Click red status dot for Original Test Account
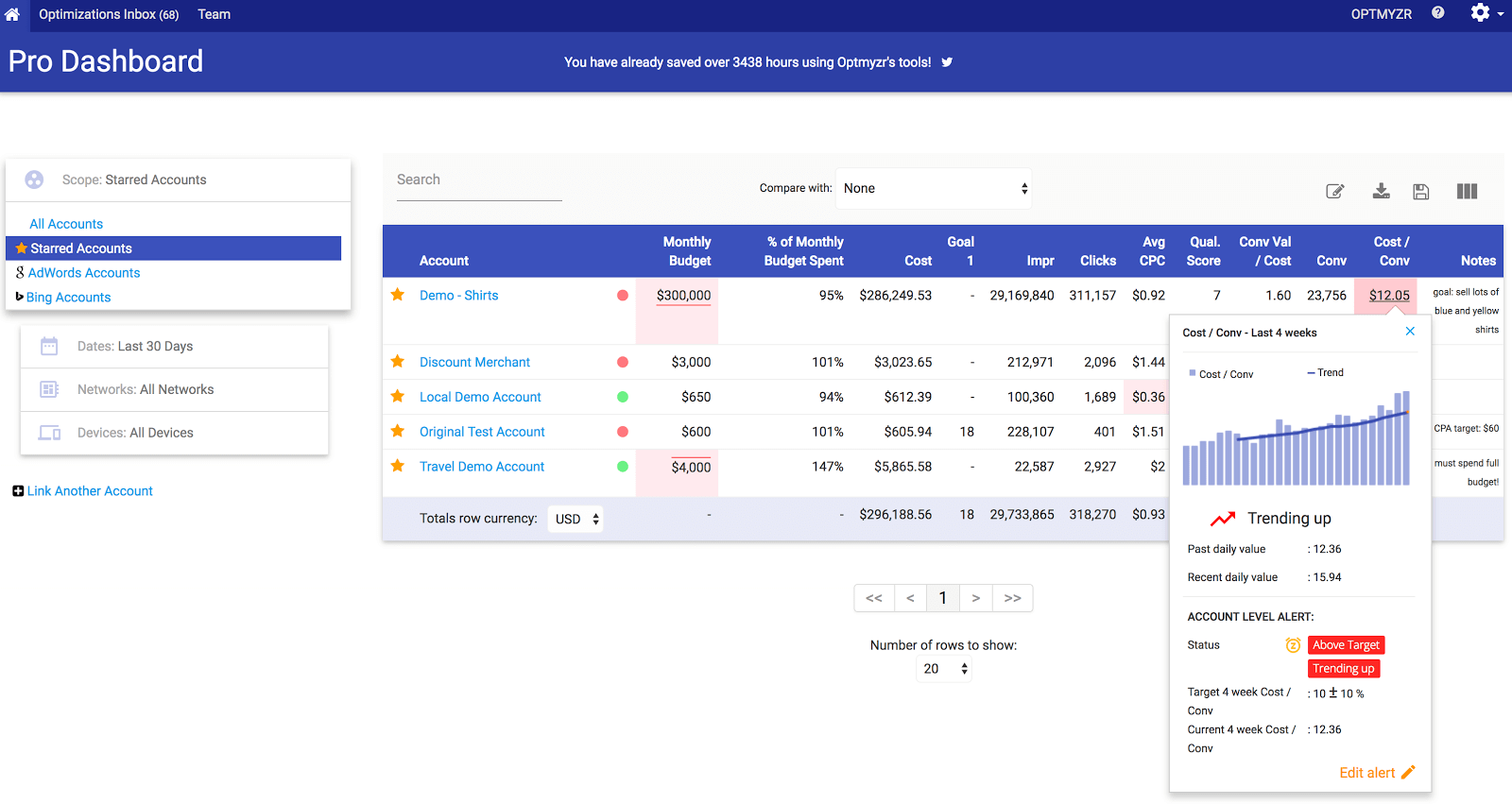 [x=623, y=432]
